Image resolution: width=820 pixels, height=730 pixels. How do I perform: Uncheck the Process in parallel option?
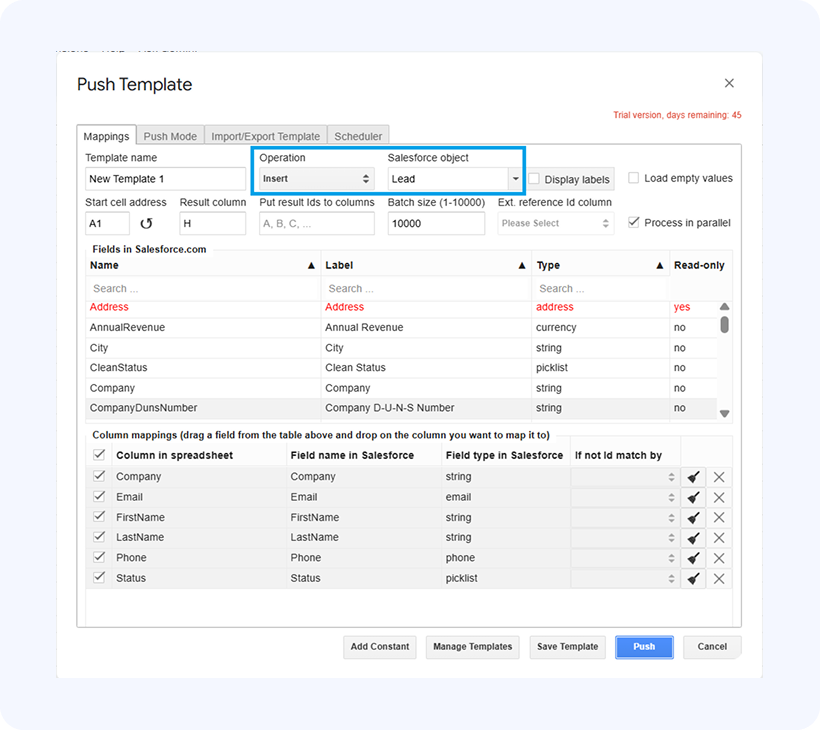coord(634,222)
